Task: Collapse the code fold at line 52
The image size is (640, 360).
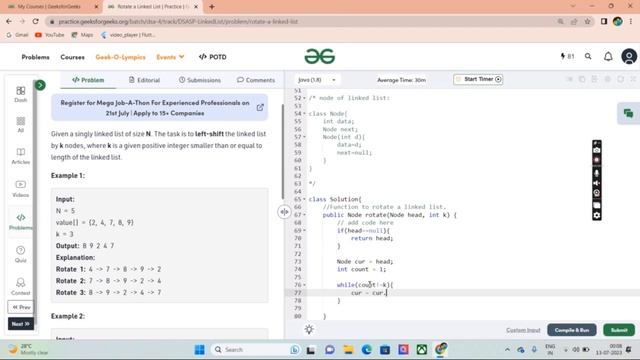Action: tap(304, 98)
